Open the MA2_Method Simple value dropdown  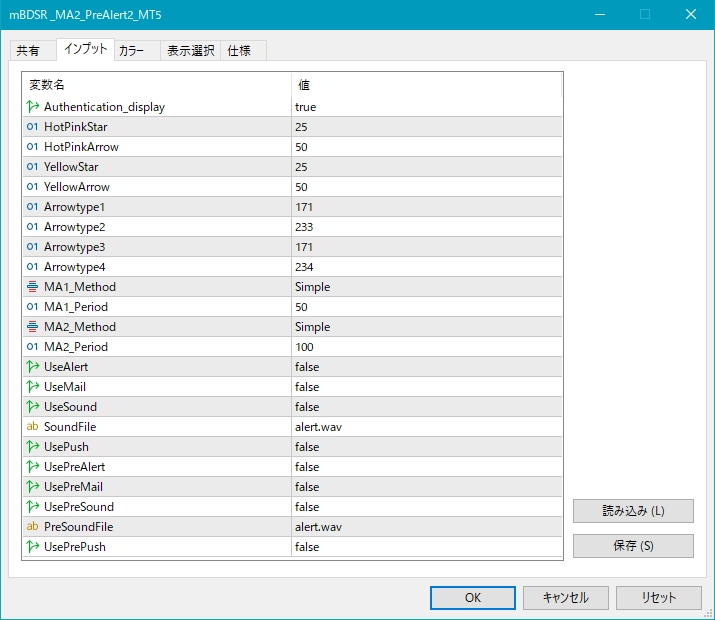(426, 327)
